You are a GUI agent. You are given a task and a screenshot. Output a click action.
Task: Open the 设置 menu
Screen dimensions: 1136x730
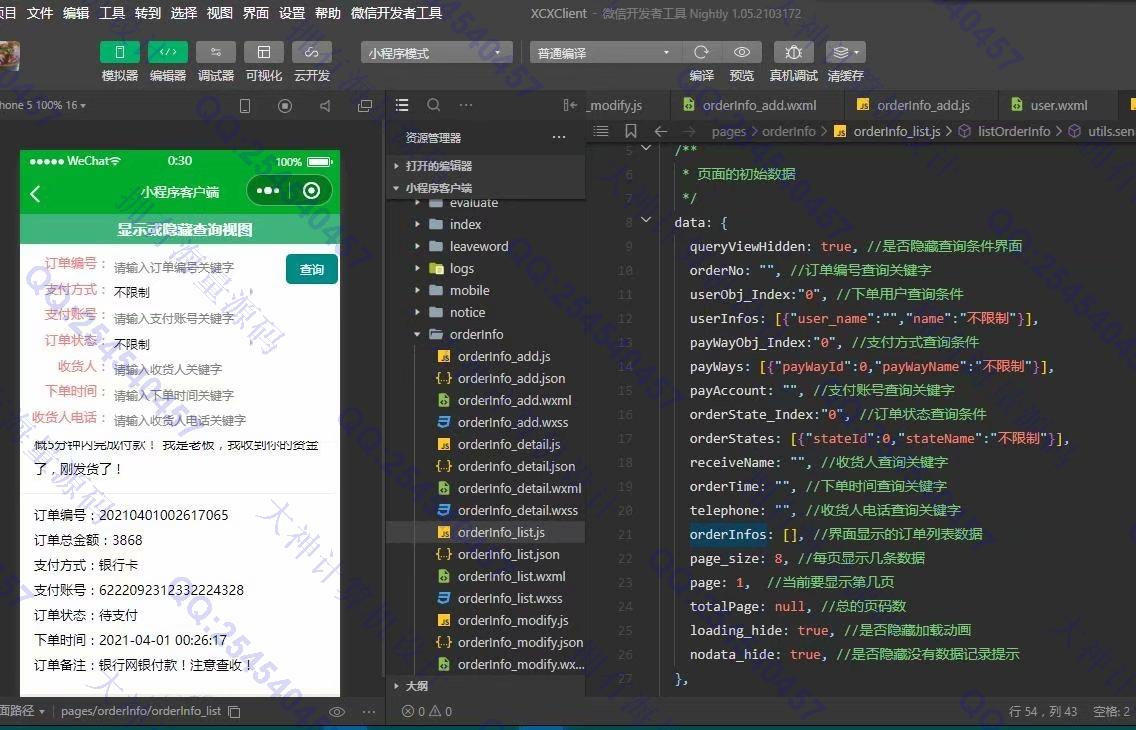pyautogui.click(x=292, y=13)
